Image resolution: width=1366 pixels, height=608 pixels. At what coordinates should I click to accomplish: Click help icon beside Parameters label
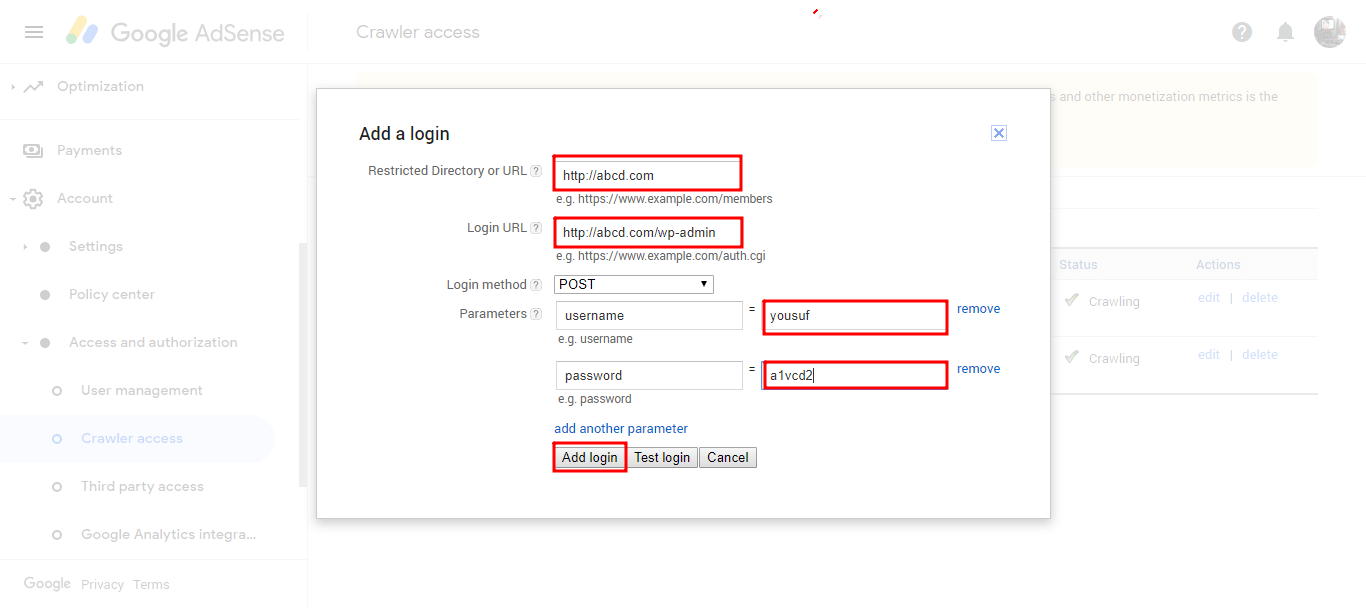click(x=536, y=315)
